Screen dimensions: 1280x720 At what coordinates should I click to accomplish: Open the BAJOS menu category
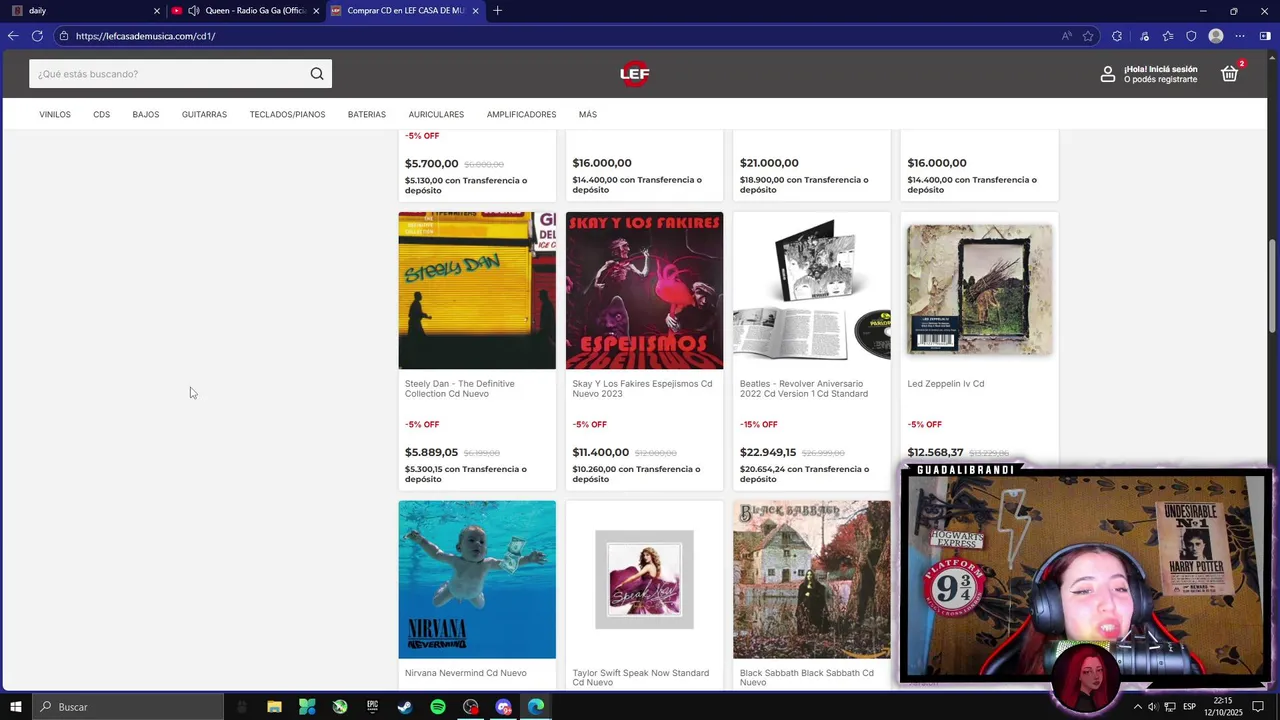pos(146,115)
